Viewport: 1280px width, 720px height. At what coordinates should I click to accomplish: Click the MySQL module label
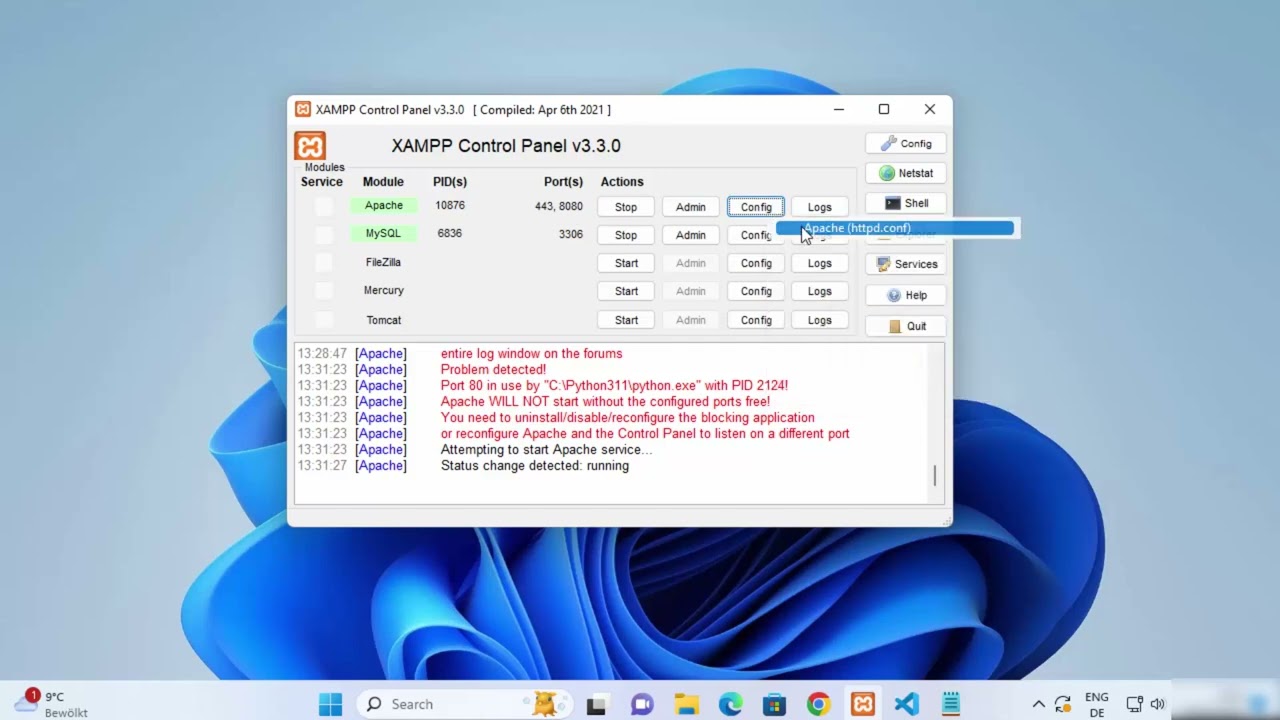383,233
